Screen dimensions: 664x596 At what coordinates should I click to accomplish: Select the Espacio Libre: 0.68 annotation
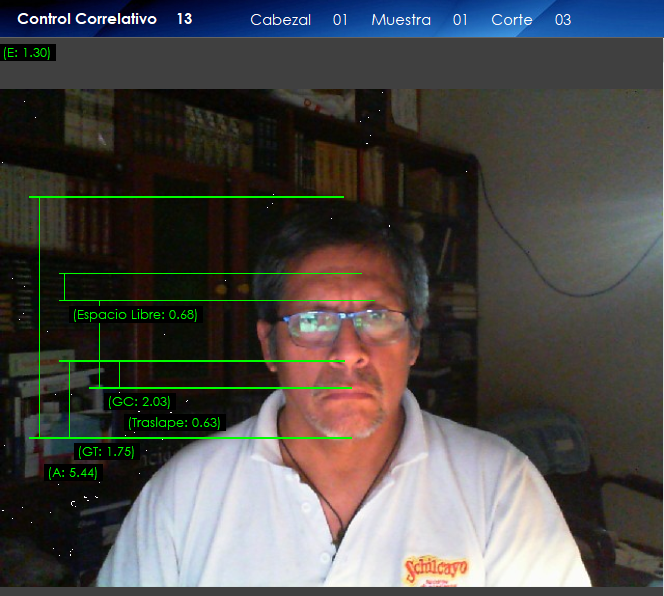tap(135, 315)
